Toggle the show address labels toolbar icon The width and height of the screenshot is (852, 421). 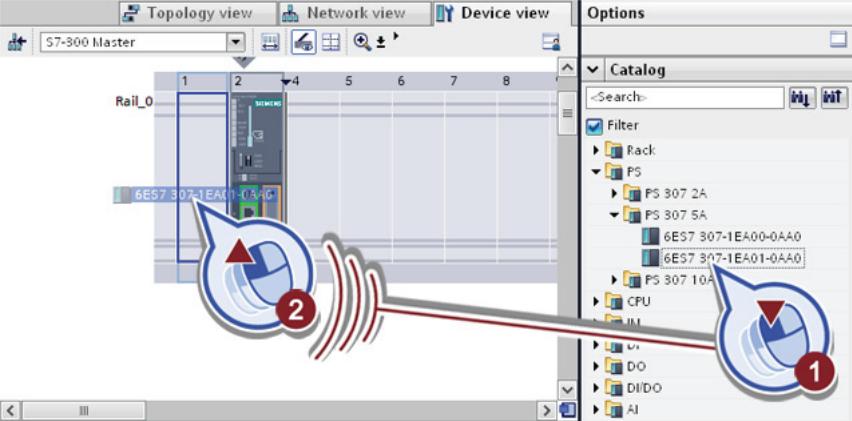point(270,42)
